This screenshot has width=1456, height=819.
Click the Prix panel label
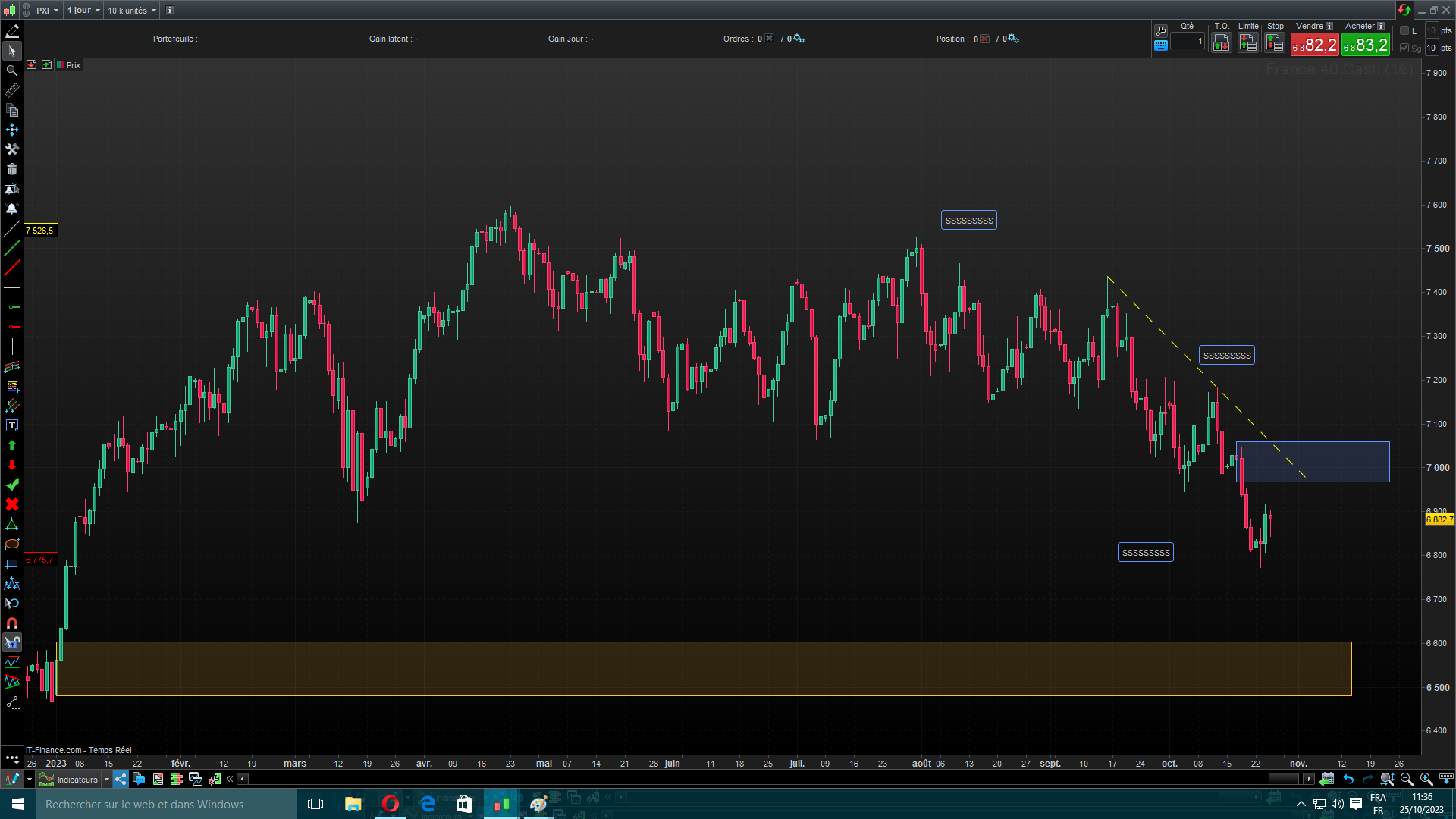(x=73, y=65)
